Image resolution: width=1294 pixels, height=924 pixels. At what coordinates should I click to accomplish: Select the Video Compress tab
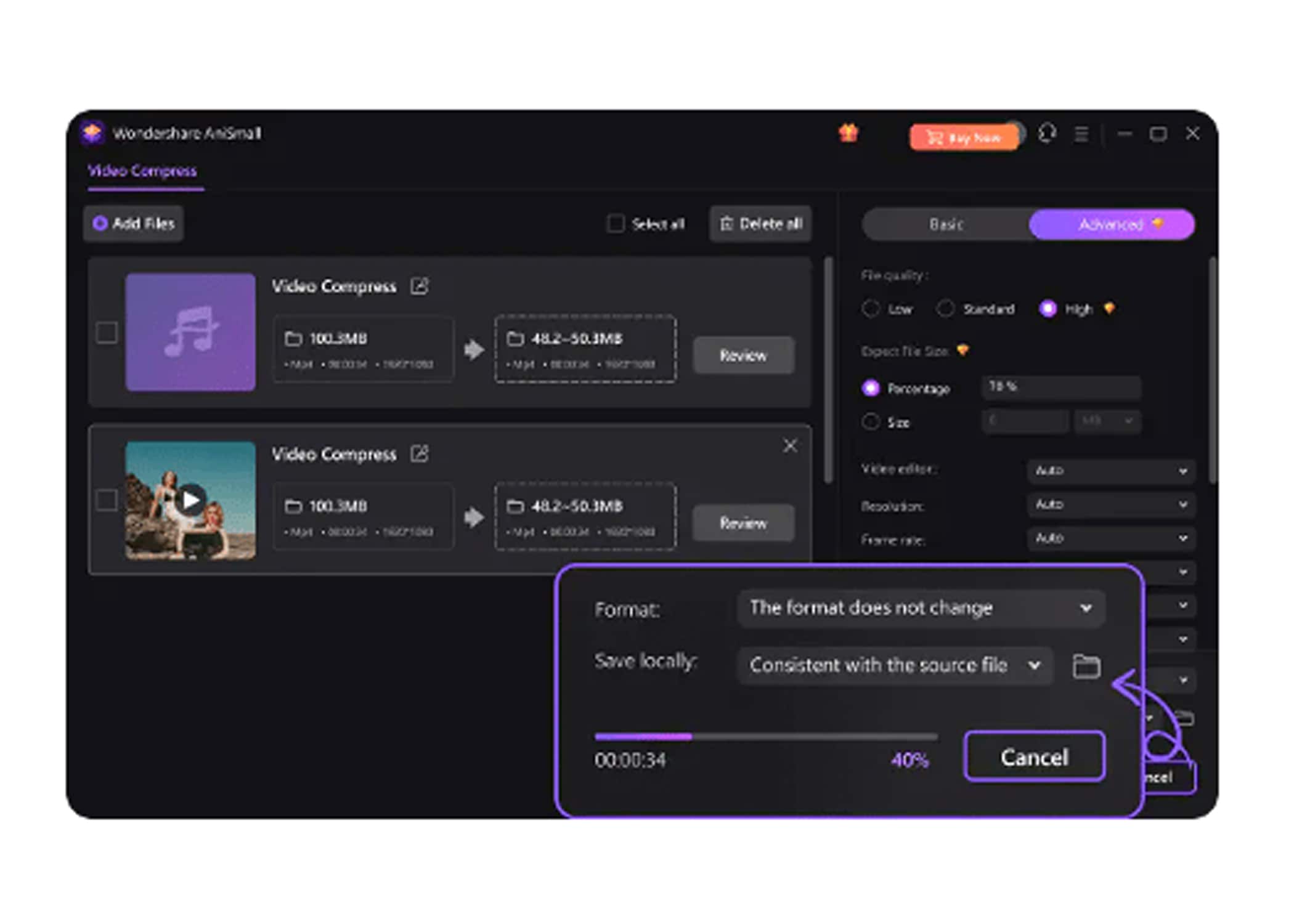click(x=142, y=171)
